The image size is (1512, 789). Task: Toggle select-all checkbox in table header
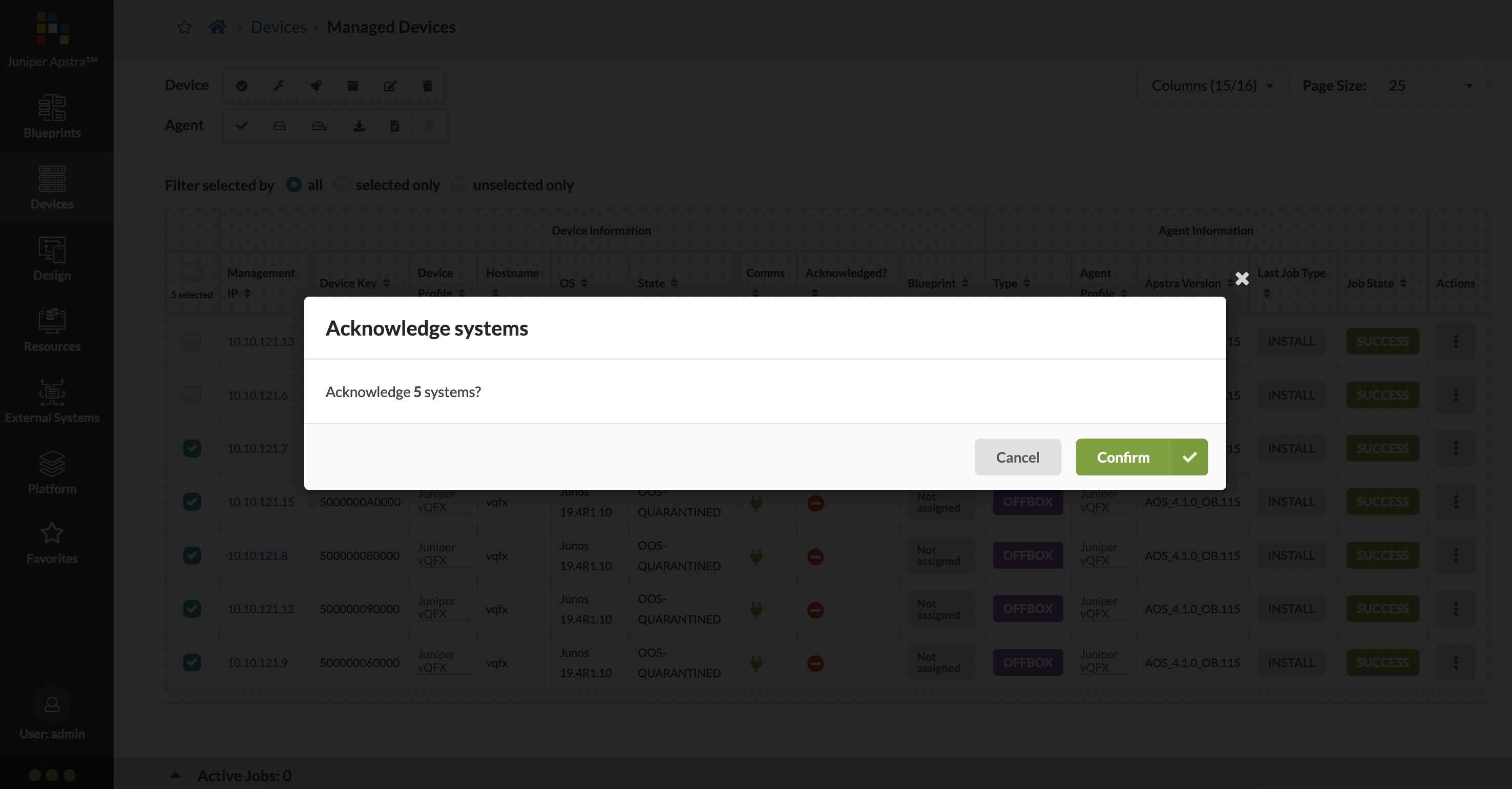click(x=192, y=272)
